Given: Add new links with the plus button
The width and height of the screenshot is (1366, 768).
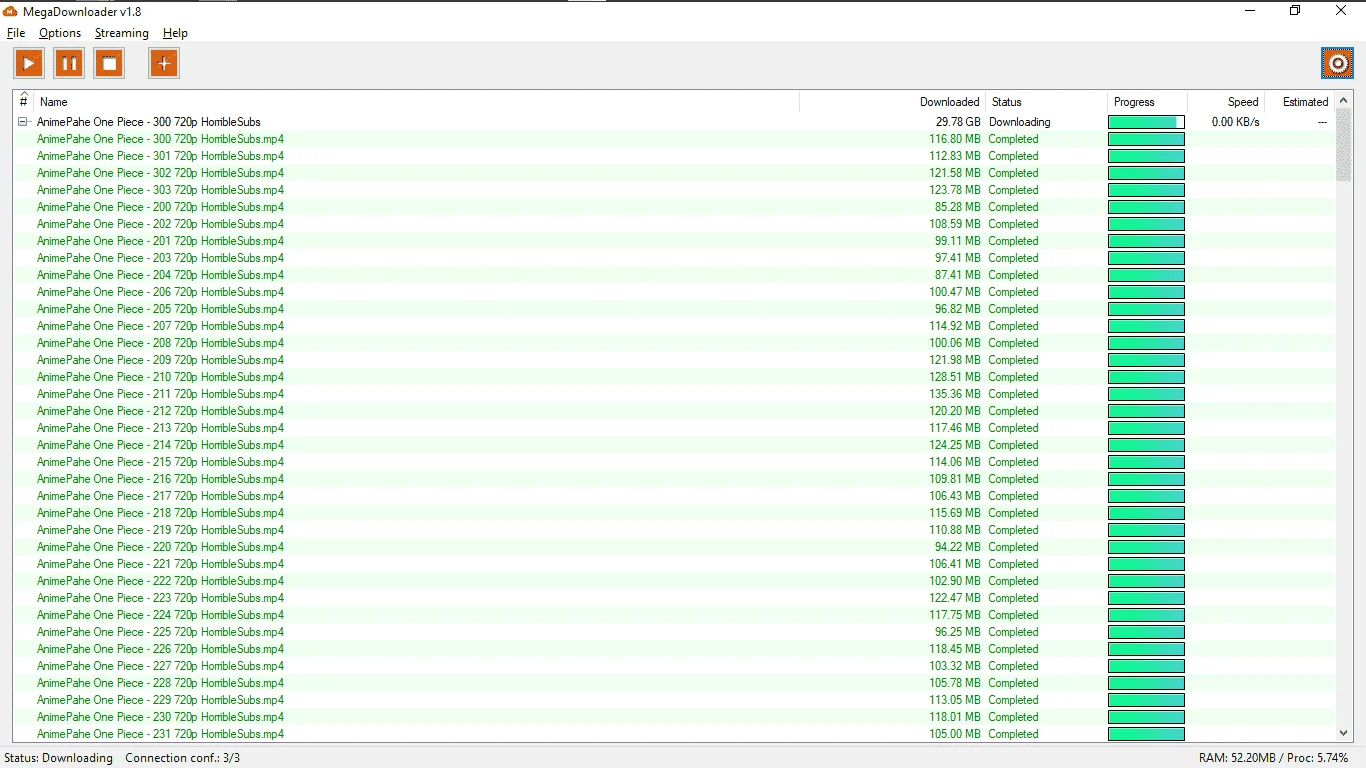Looking at the screenshot, I should [164, 64].
